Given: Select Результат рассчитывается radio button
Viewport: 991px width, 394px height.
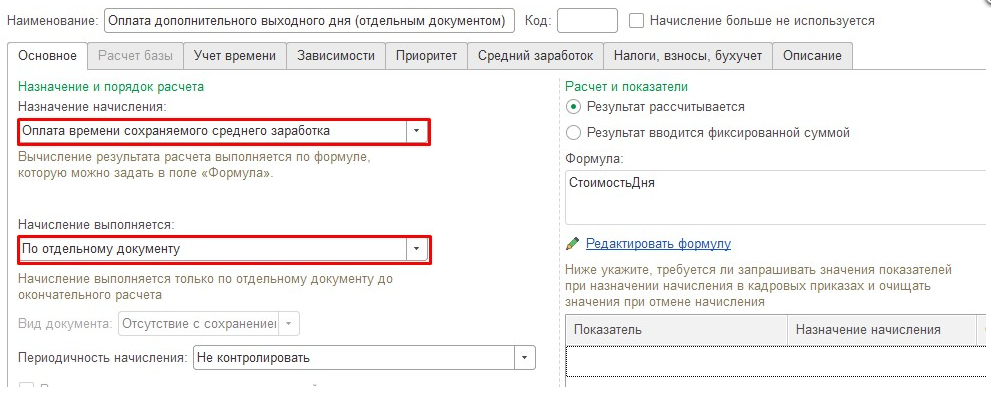Looking at the screenshot, I should [573, 106].
